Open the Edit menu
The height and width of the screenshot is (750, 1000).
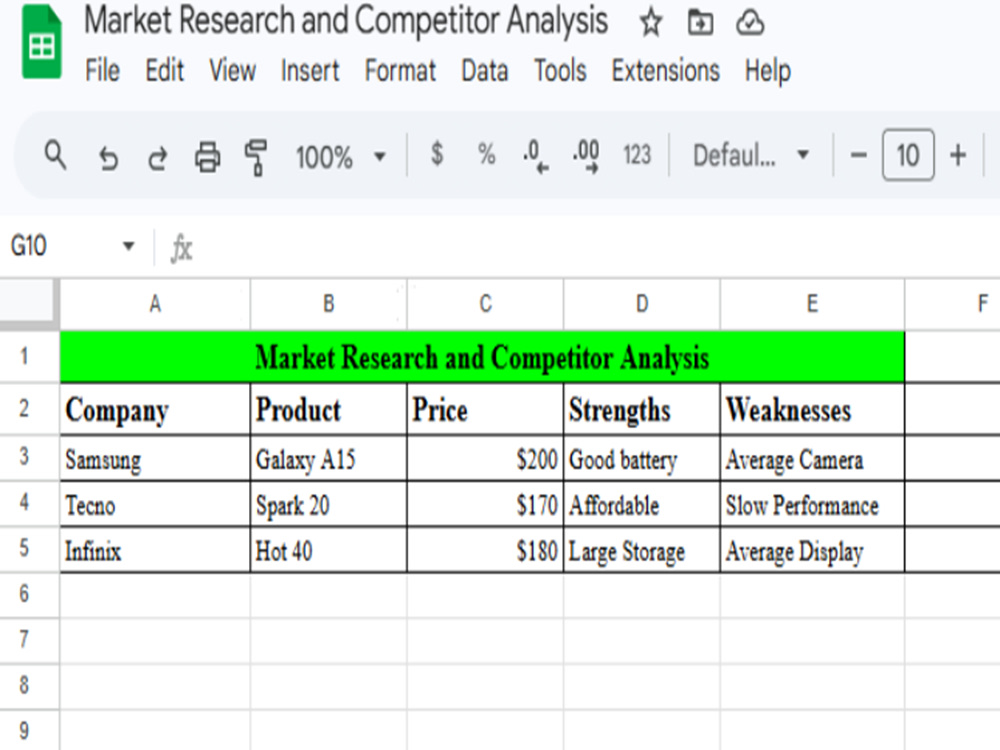point(165,70)
